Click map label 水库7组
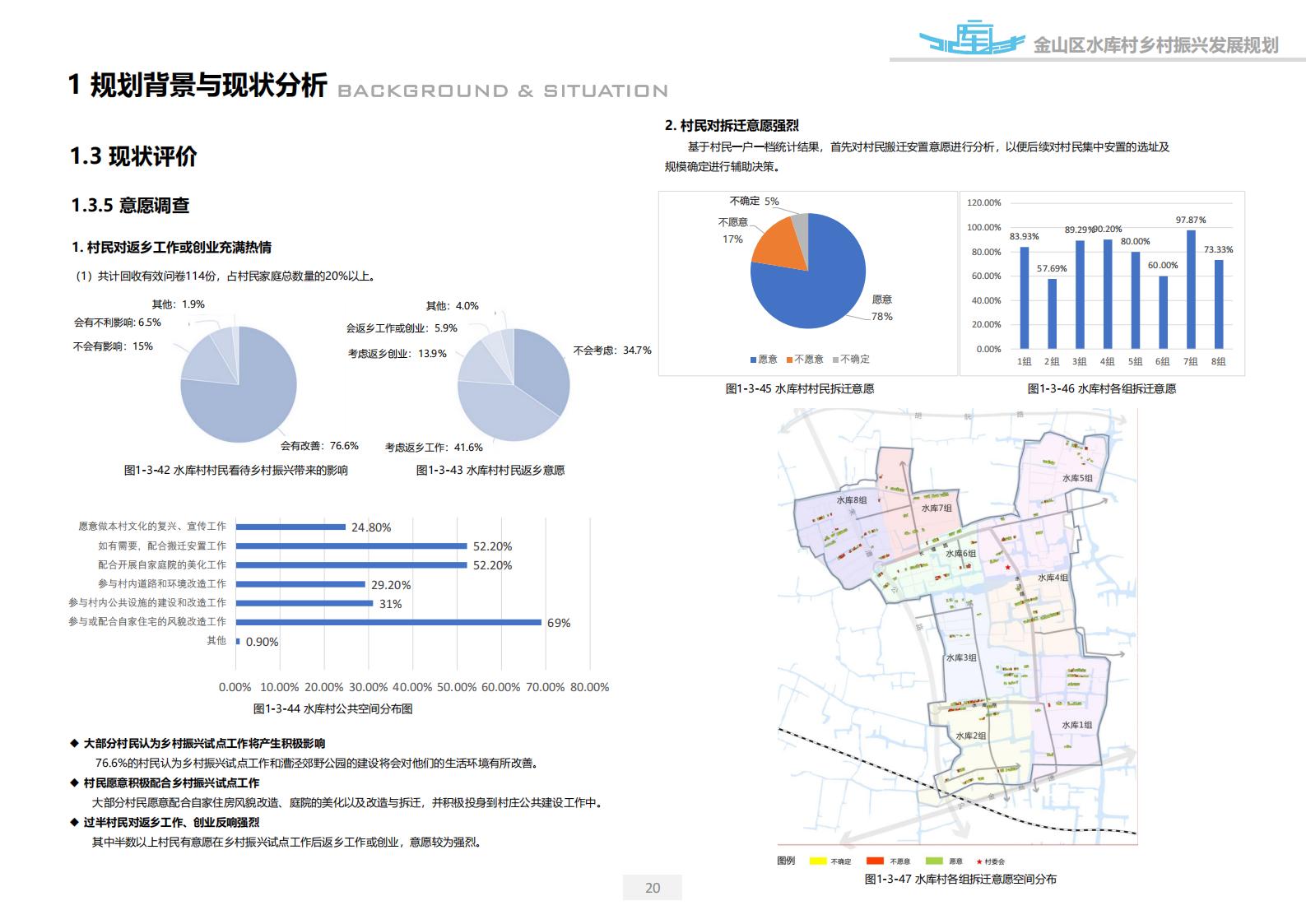The image size is (1306, 924). tap(937, 508)
